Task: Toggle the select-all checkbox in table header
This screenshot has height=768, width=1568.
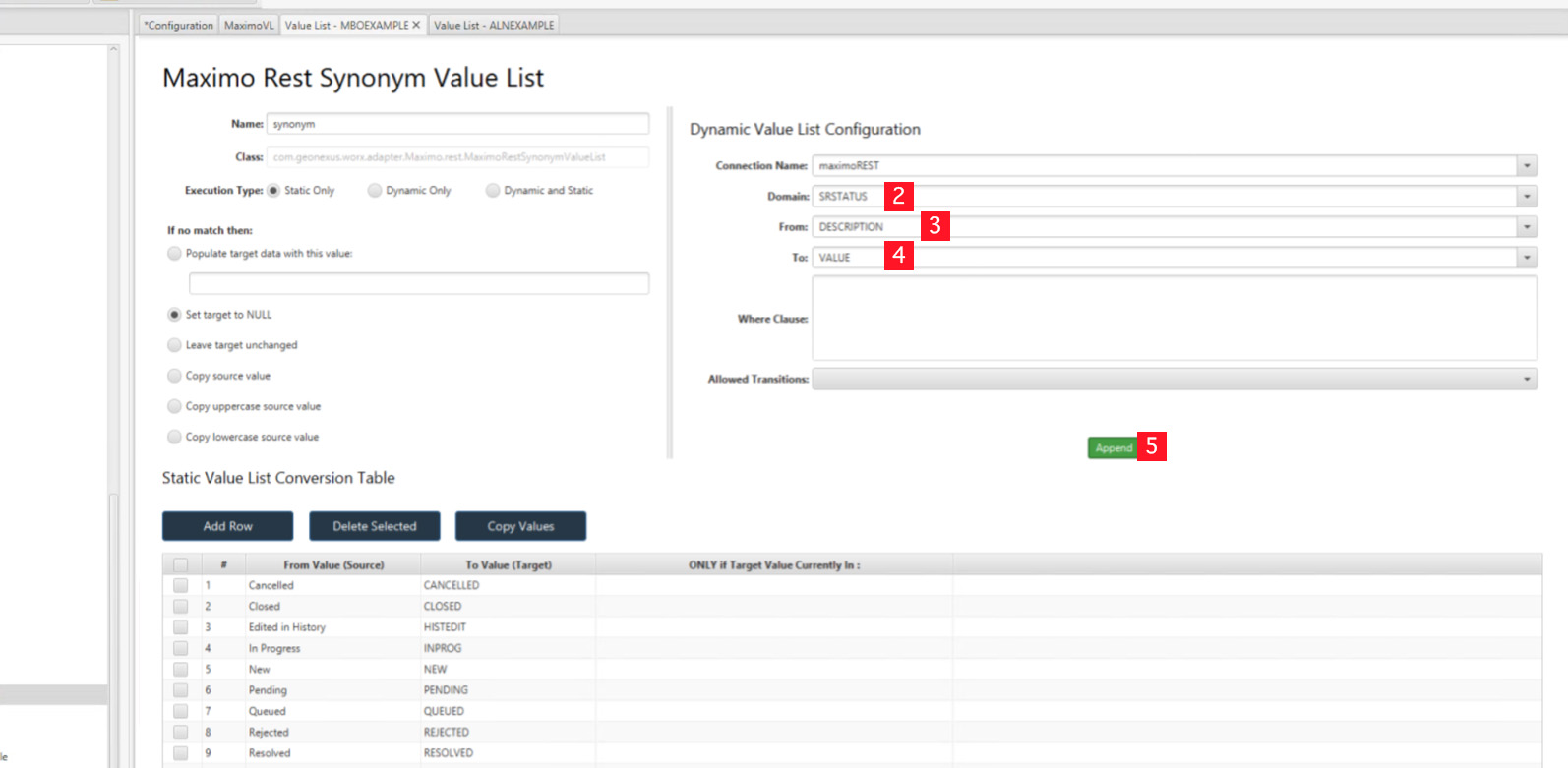Action: click(x=180, y=565)
